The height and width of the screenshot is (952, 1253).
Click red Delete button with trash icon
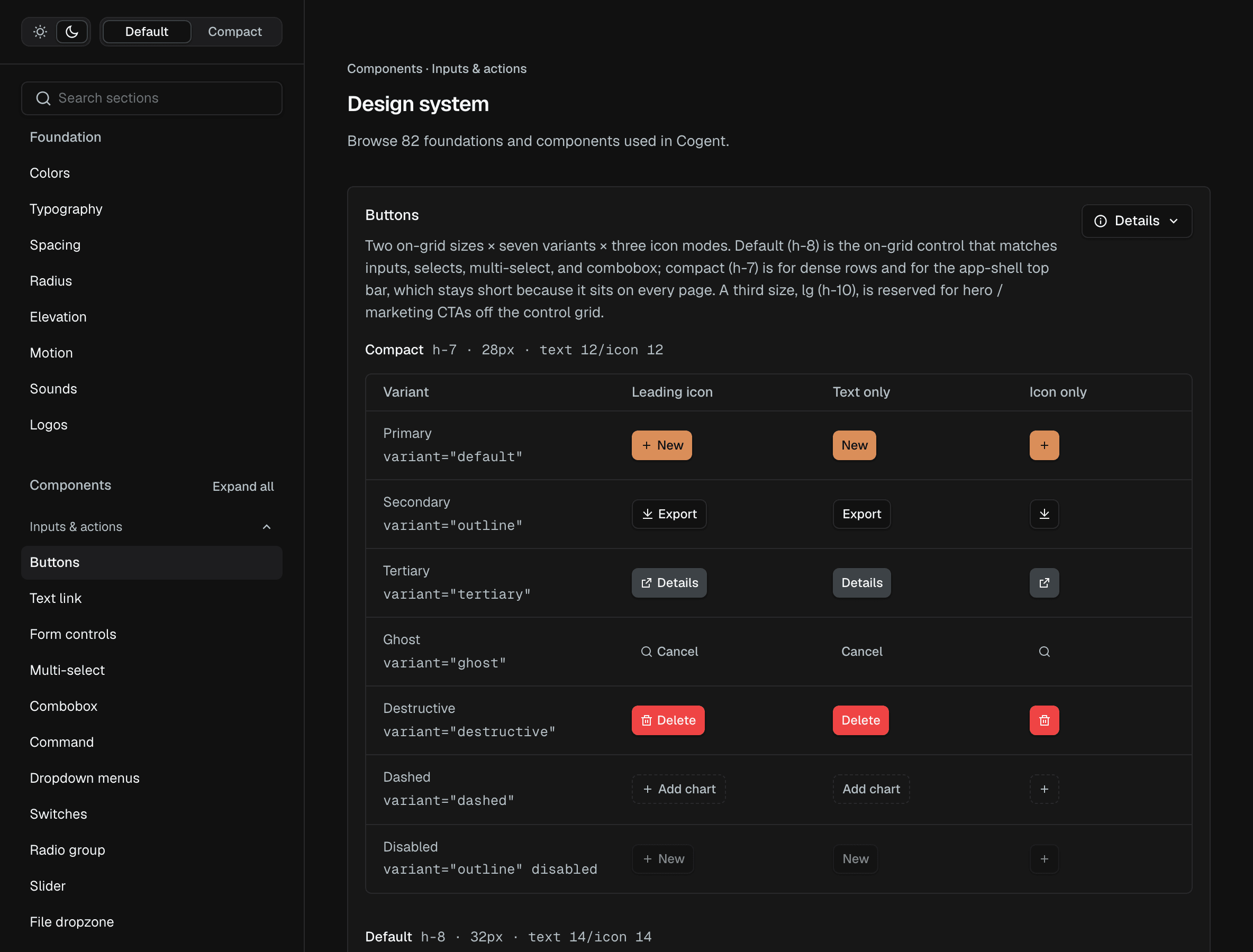[x=668, y=720]
